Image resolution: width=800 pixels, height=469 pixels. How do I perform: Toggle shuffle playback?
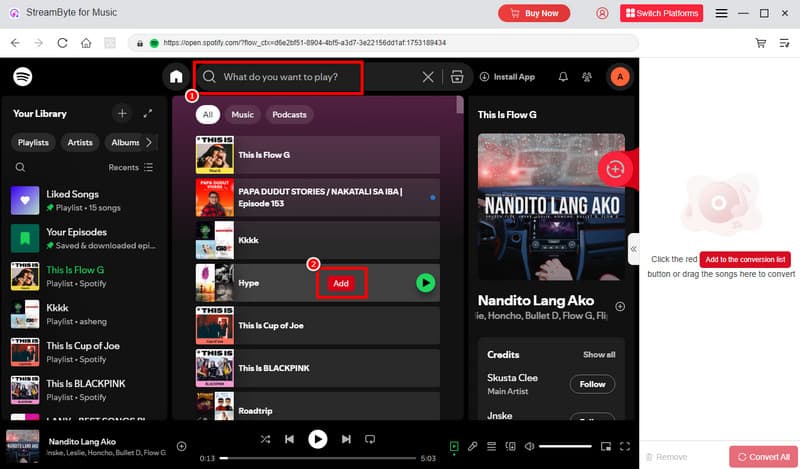(x=265, y=439)
